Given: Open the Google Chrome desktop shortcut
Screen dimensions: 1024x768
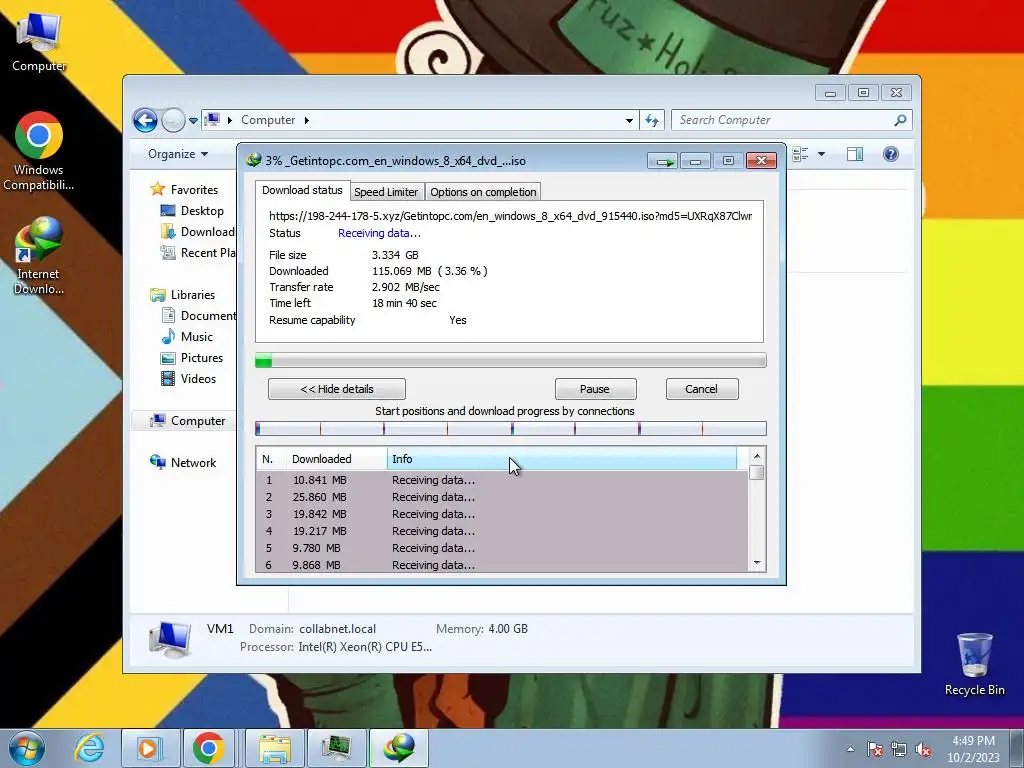Looking at the screenshot, I should click(39, 151).
